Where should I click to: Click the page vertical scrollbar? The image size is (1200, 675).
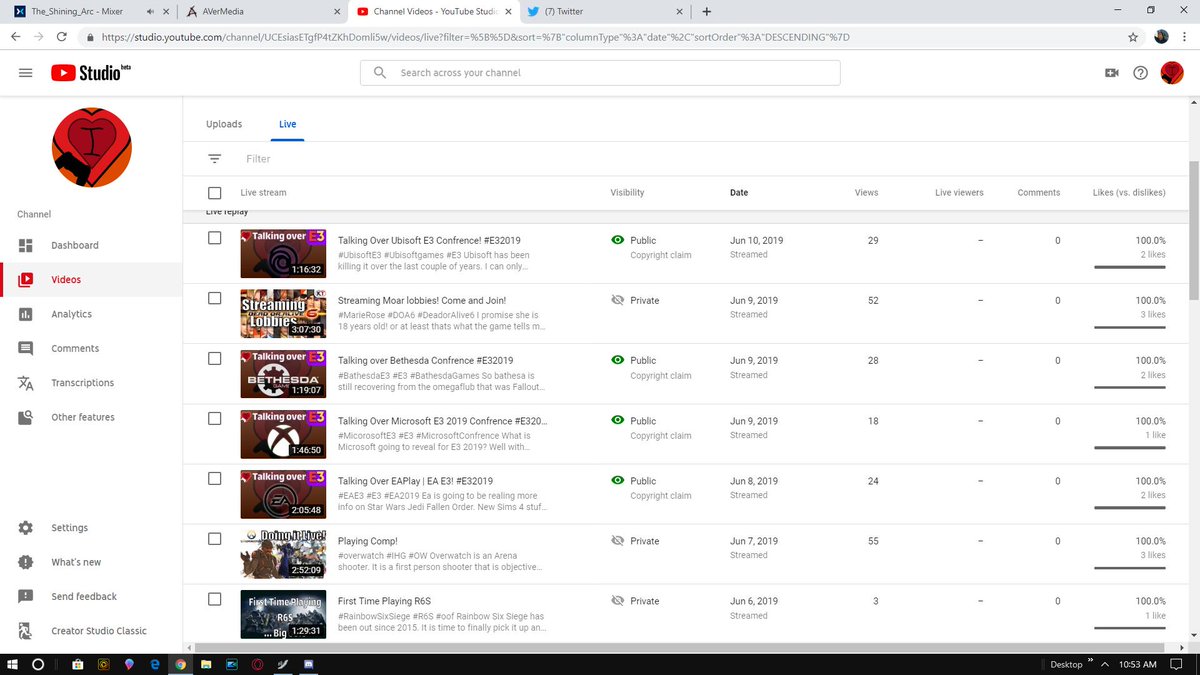(x=1193, y=230)
